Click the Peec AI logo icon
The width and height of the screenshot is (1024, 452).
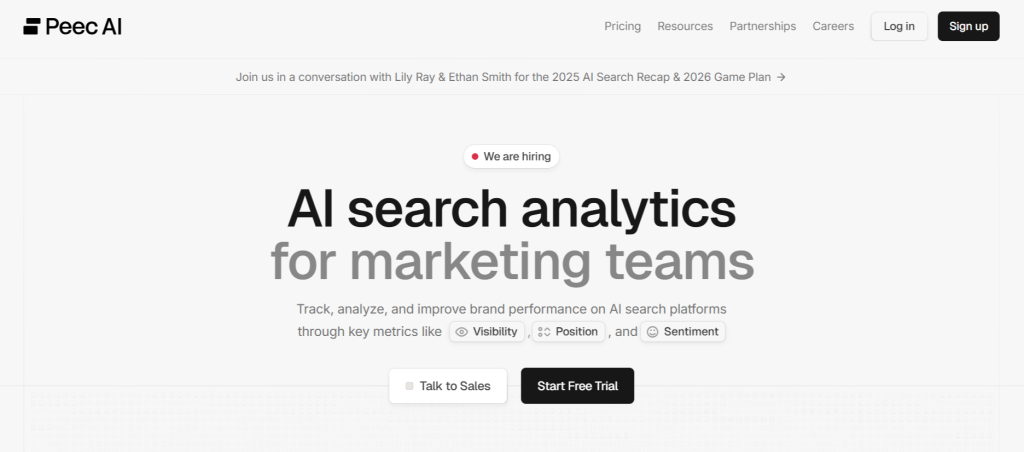coord(32,27)
